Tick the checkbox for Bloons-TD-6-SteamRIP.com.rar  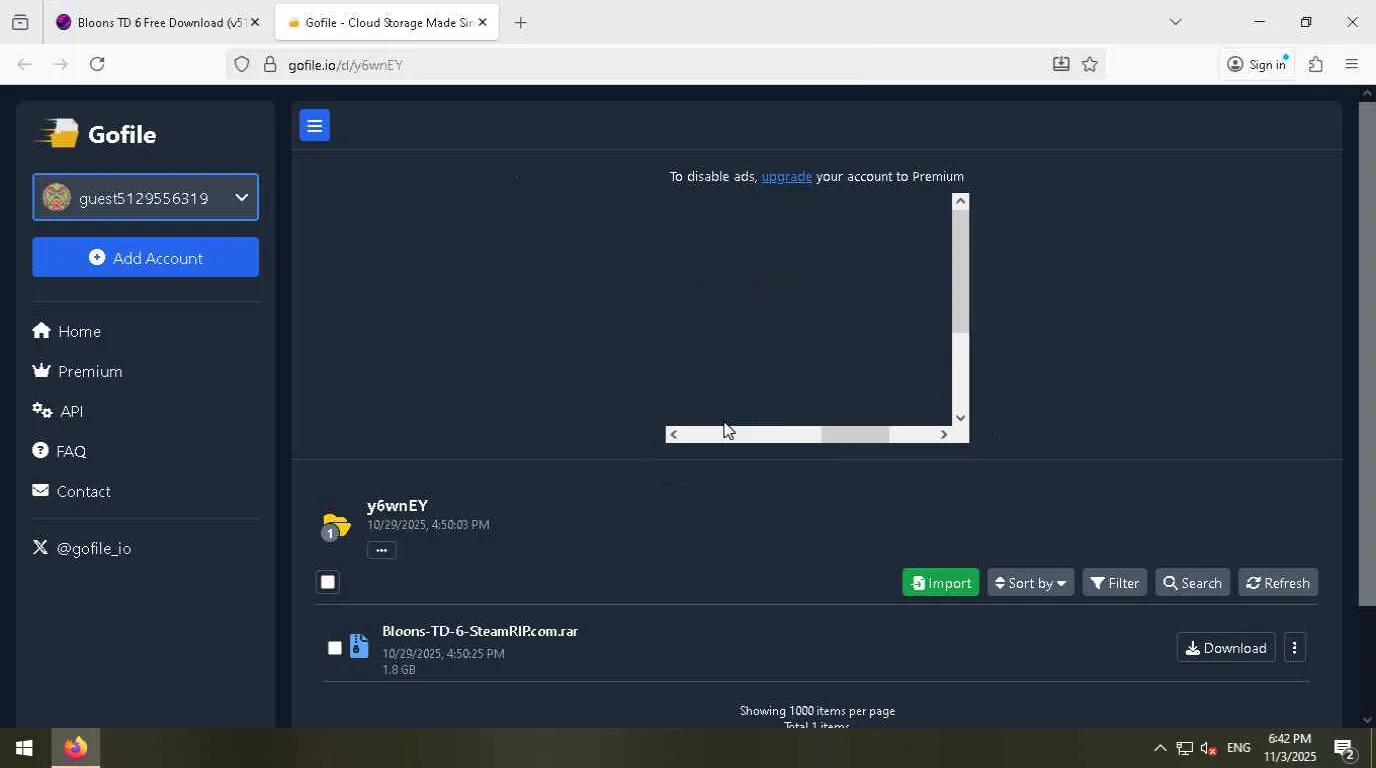click(334, 648)
